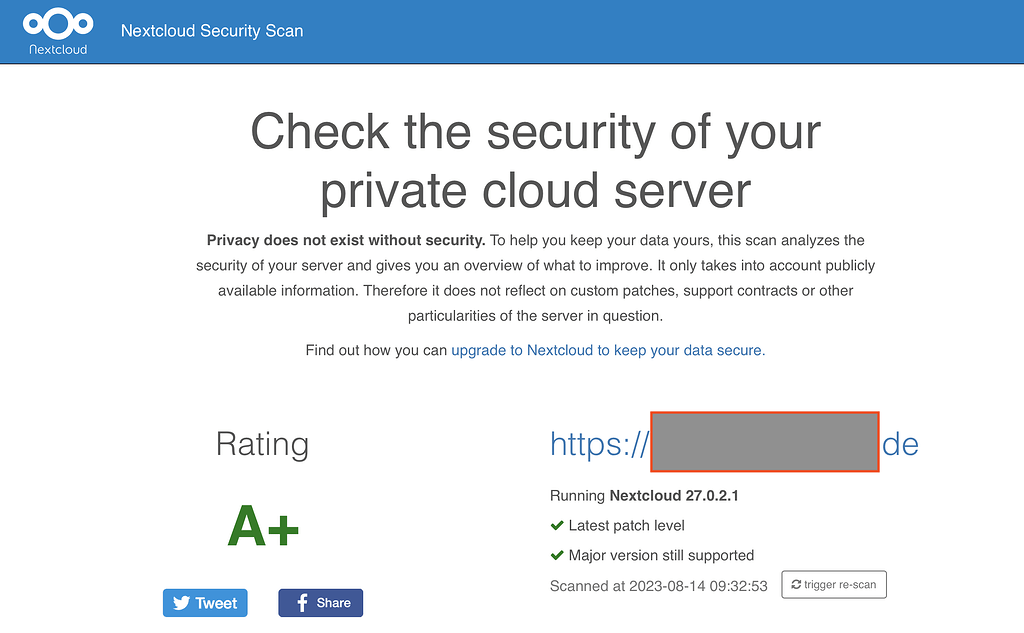This screenshot has height=633, width=1024.
Task: Click the trigger re-scan button
Action: [x=834, y=584]
